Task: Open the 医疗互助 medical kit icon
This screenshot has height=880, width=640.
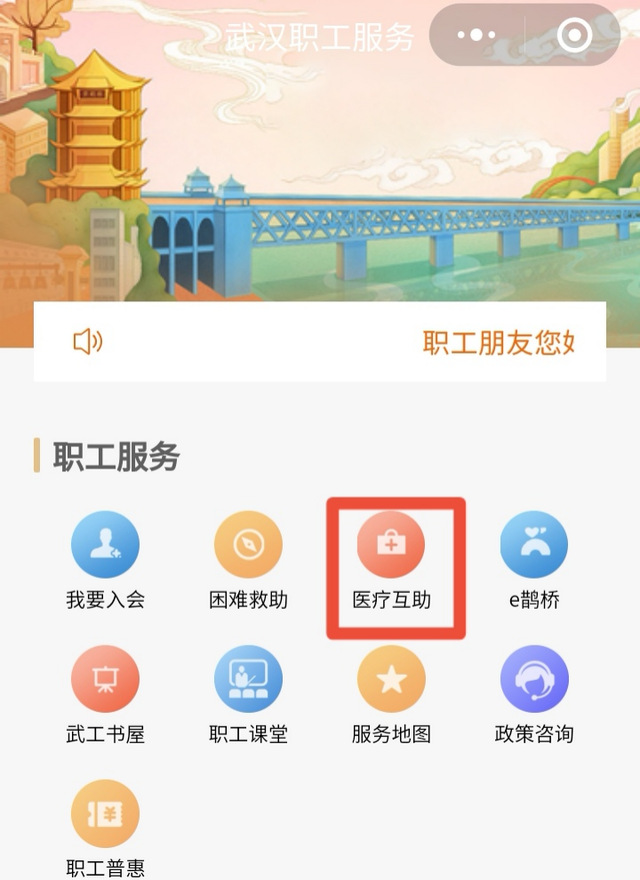Action: tap(391, 544)
